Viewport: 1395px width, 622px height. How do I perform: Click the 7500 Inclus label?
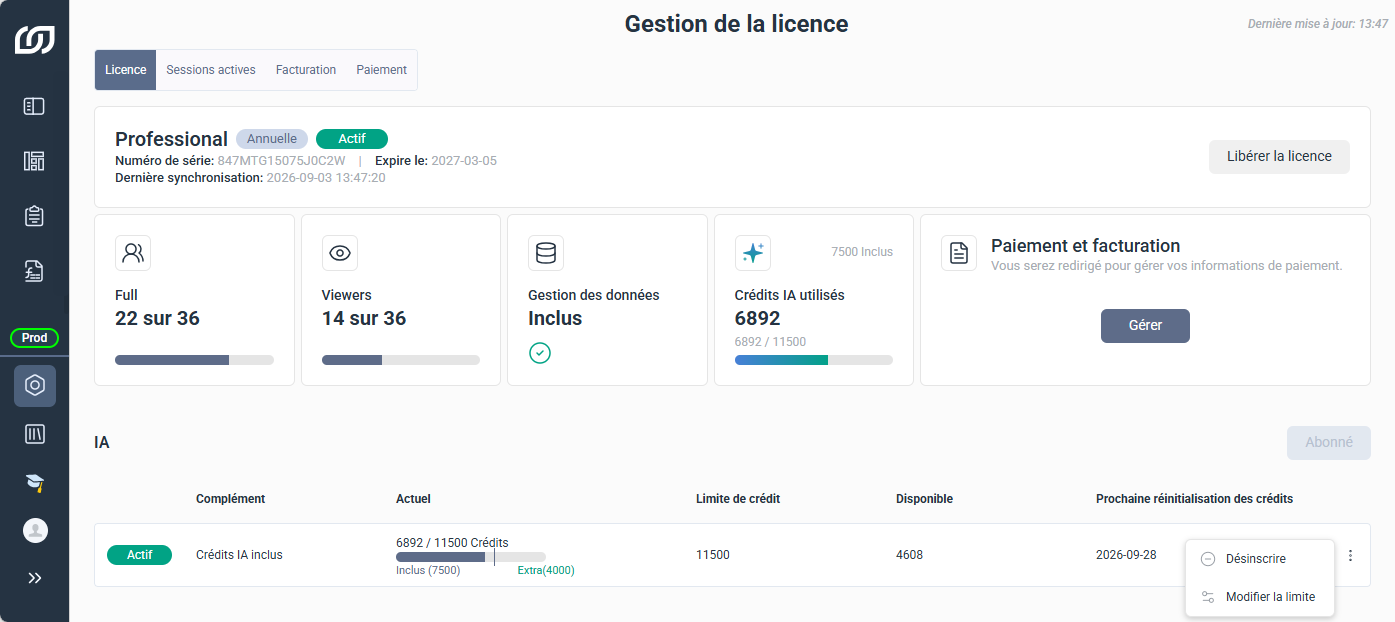tap(862, 252)
